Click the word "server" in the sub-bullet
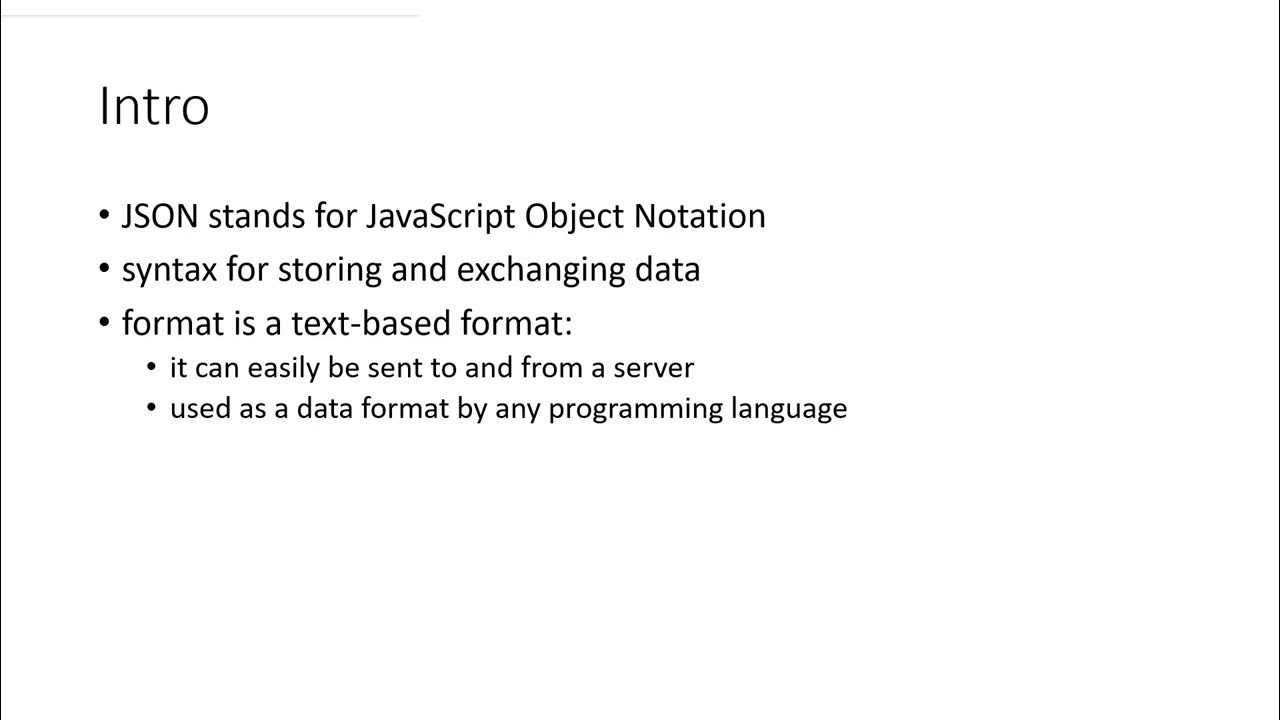 click(653, 368)
